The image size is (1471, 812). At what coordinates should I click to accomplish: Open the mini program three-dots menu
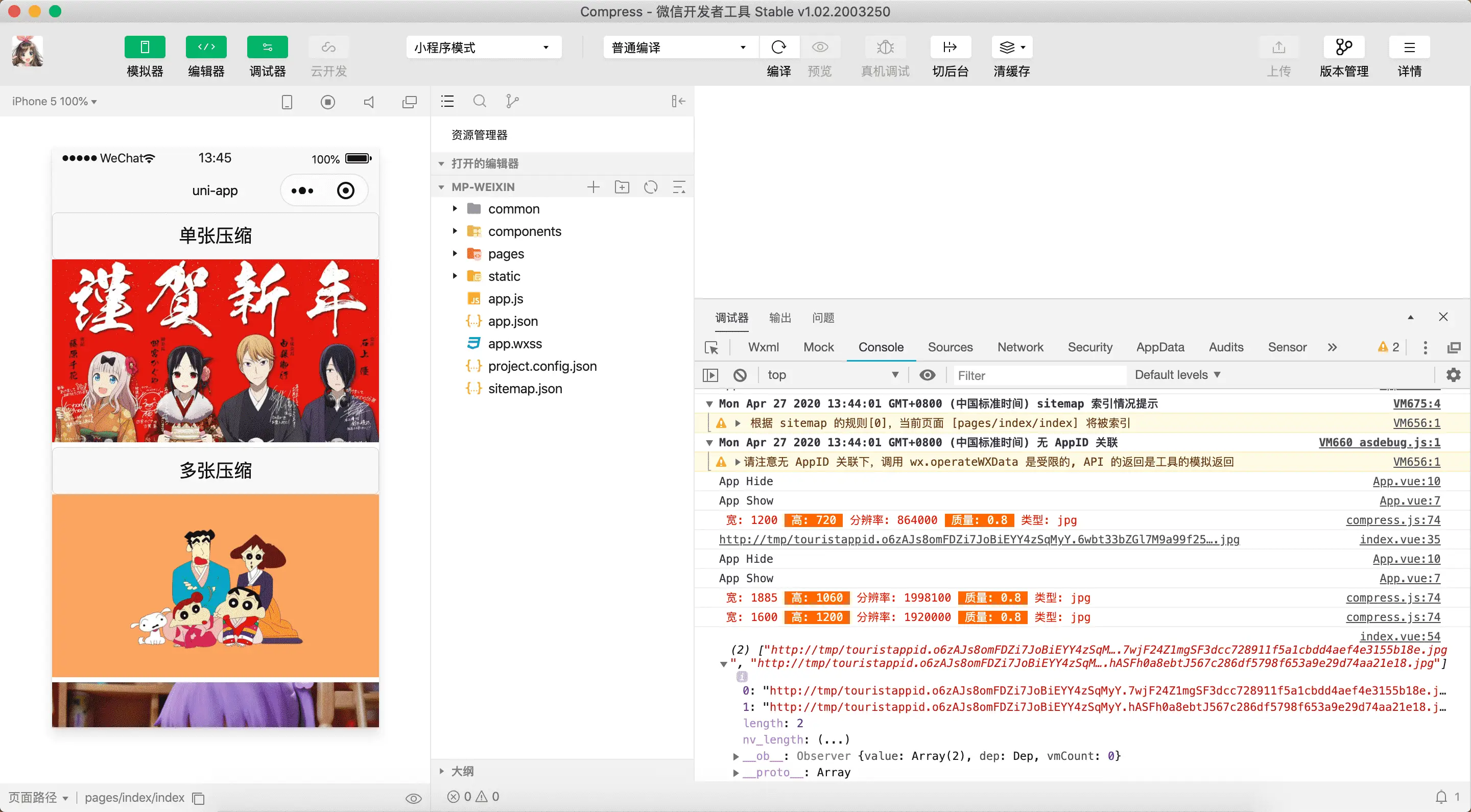click(x=302, y=190)
